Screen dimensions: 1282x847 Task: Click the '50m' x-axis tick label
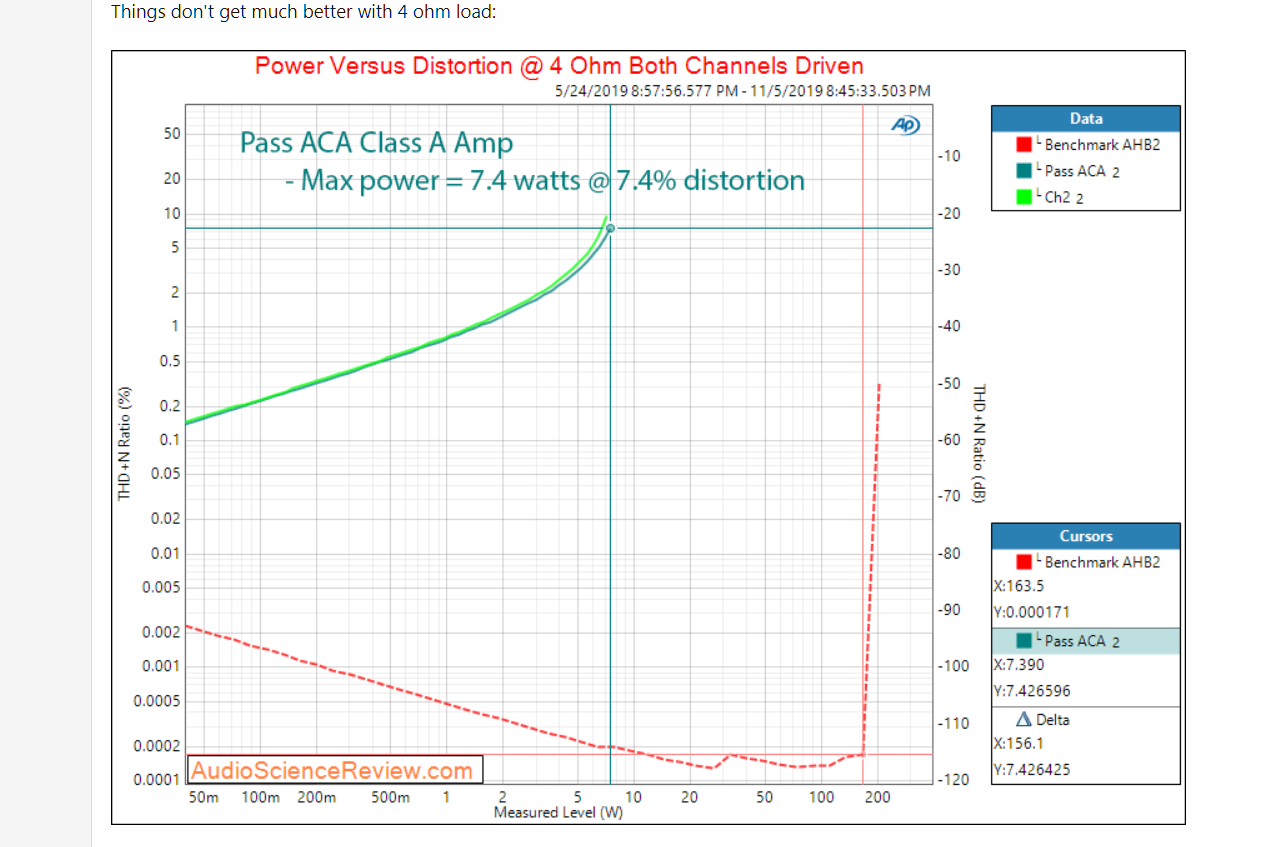pyautogui.click(x=203, y=797)
